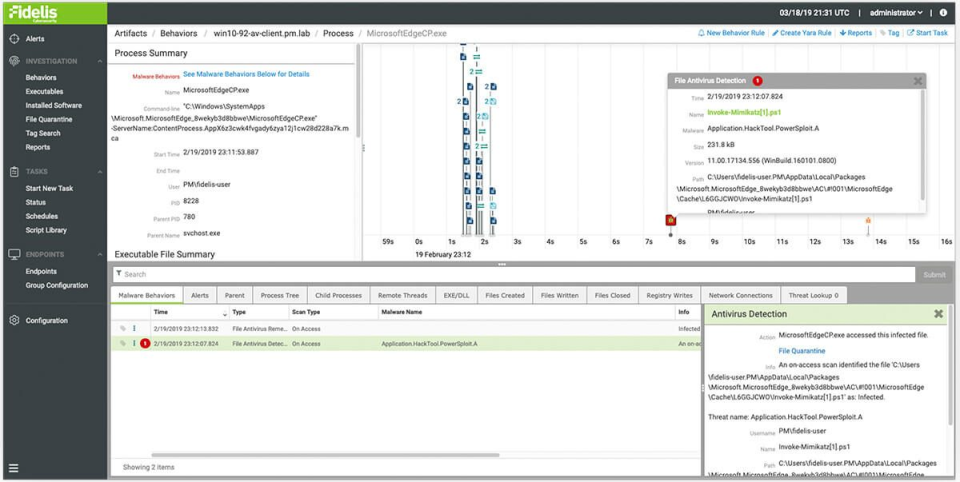Click the red antivirus detection timeline marker
Image resolution: width=960 pixels, height=482 pixels.
click(x=670, y=220)
